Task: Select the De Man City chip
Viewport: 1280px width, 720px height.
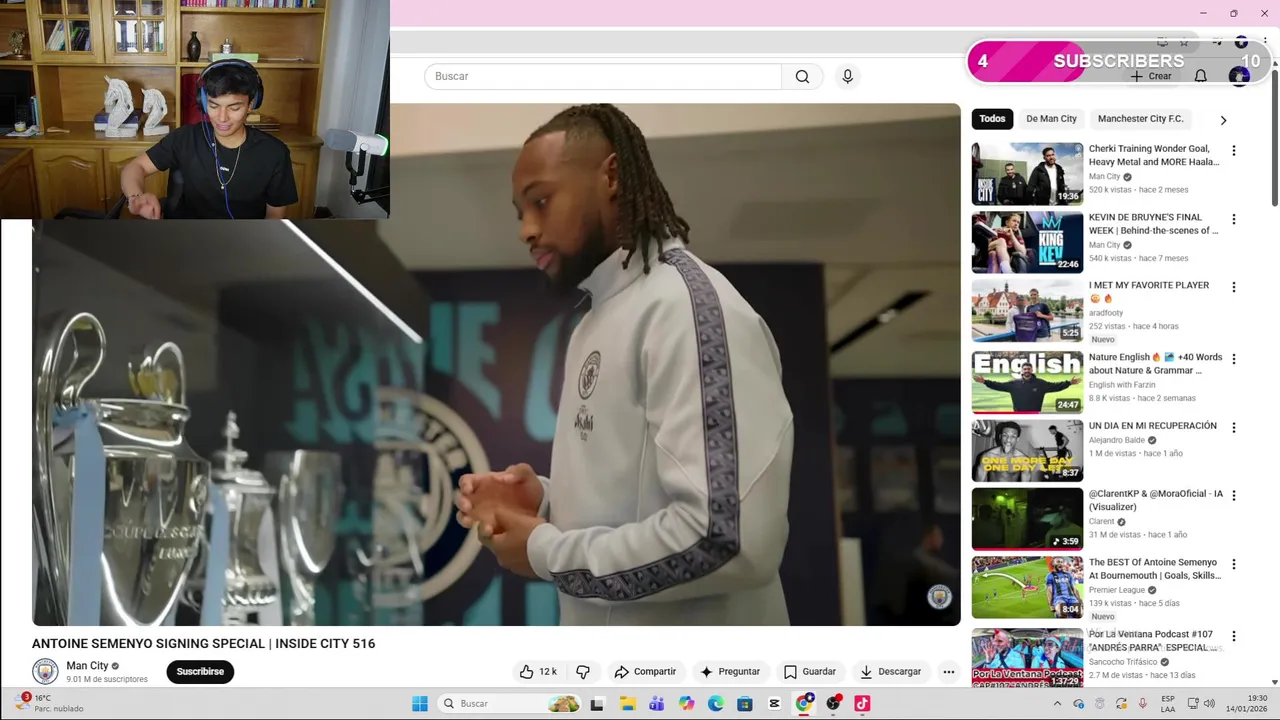Action: click(1051, 119)
